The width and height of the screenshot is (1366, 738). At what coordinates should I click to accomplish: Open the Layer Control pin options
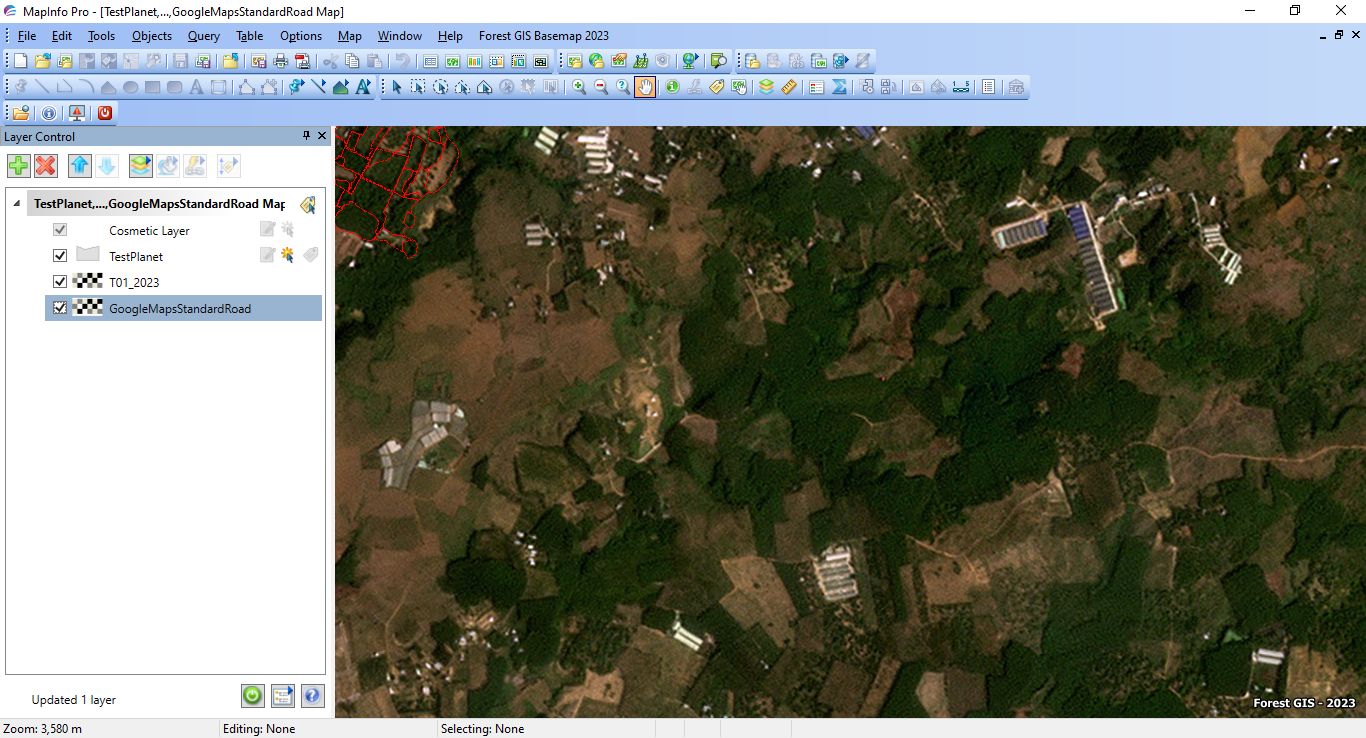(306, 136)
